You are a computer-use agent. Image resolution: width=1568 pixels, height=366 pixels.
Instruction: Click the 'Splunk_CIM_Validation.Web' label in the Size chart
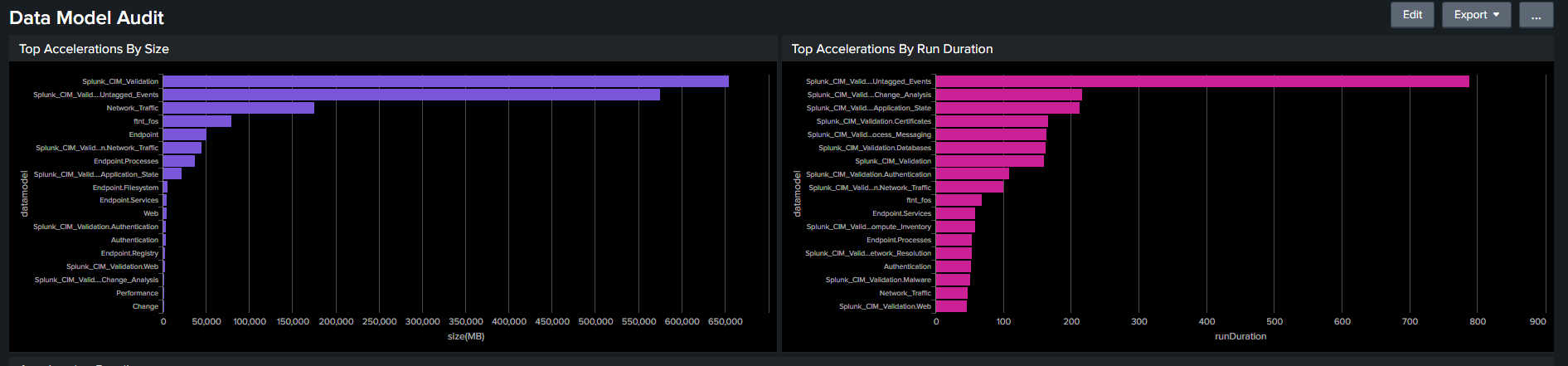(x=112, y=266)
